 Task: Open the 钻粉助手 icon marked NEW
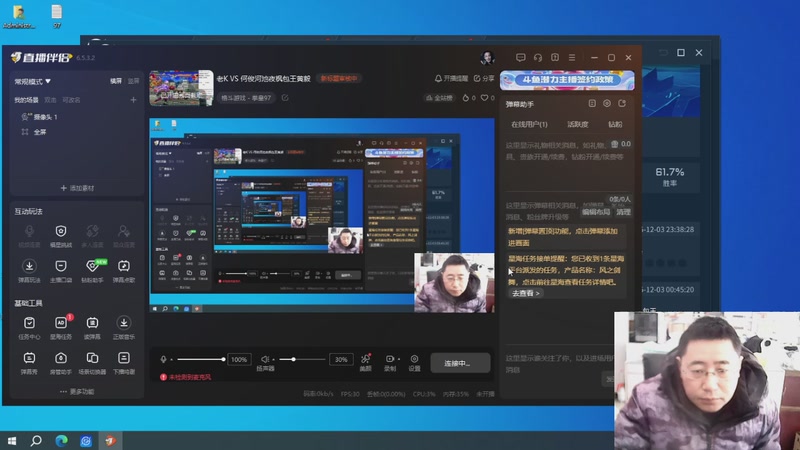pos(92,266)
